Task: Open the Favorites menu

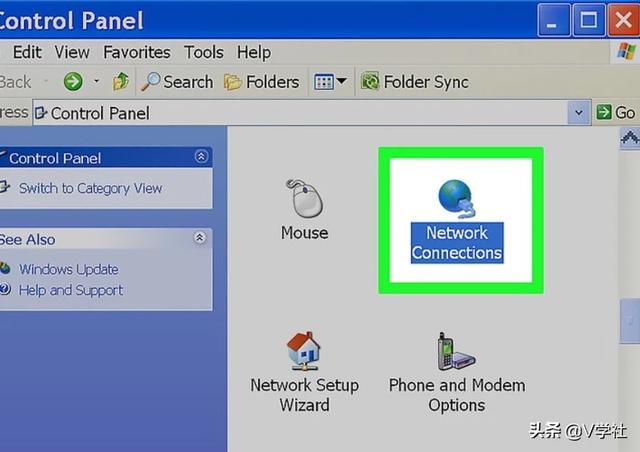Action: 137,52
